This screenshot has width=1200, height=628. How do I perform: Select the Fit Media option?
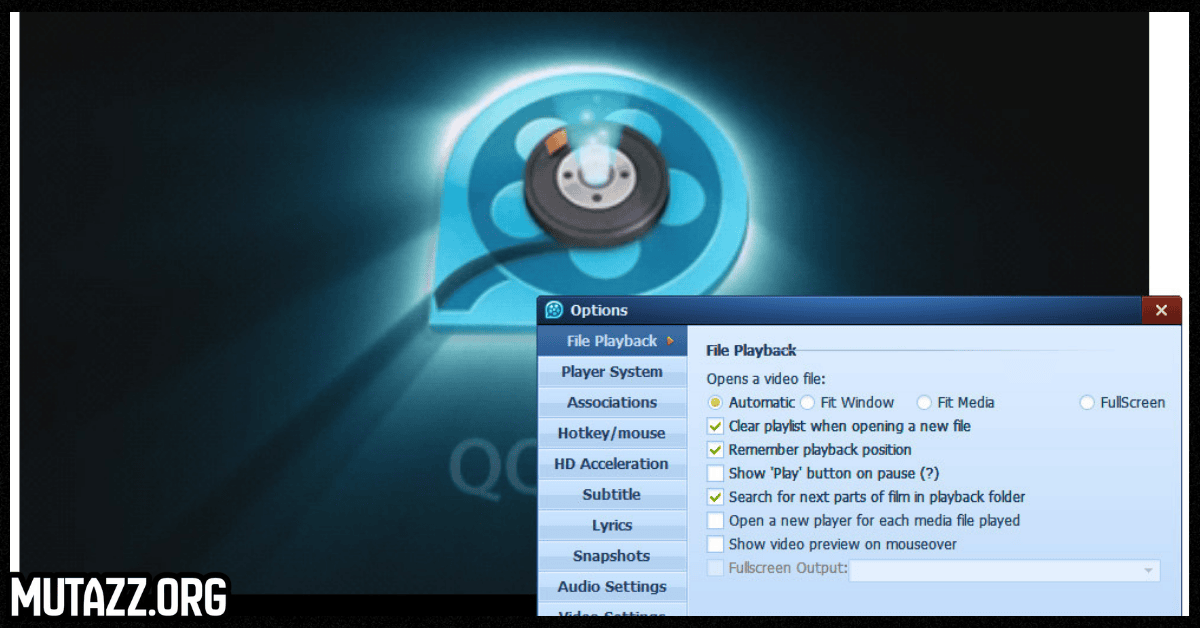click(x=923, y=402)
